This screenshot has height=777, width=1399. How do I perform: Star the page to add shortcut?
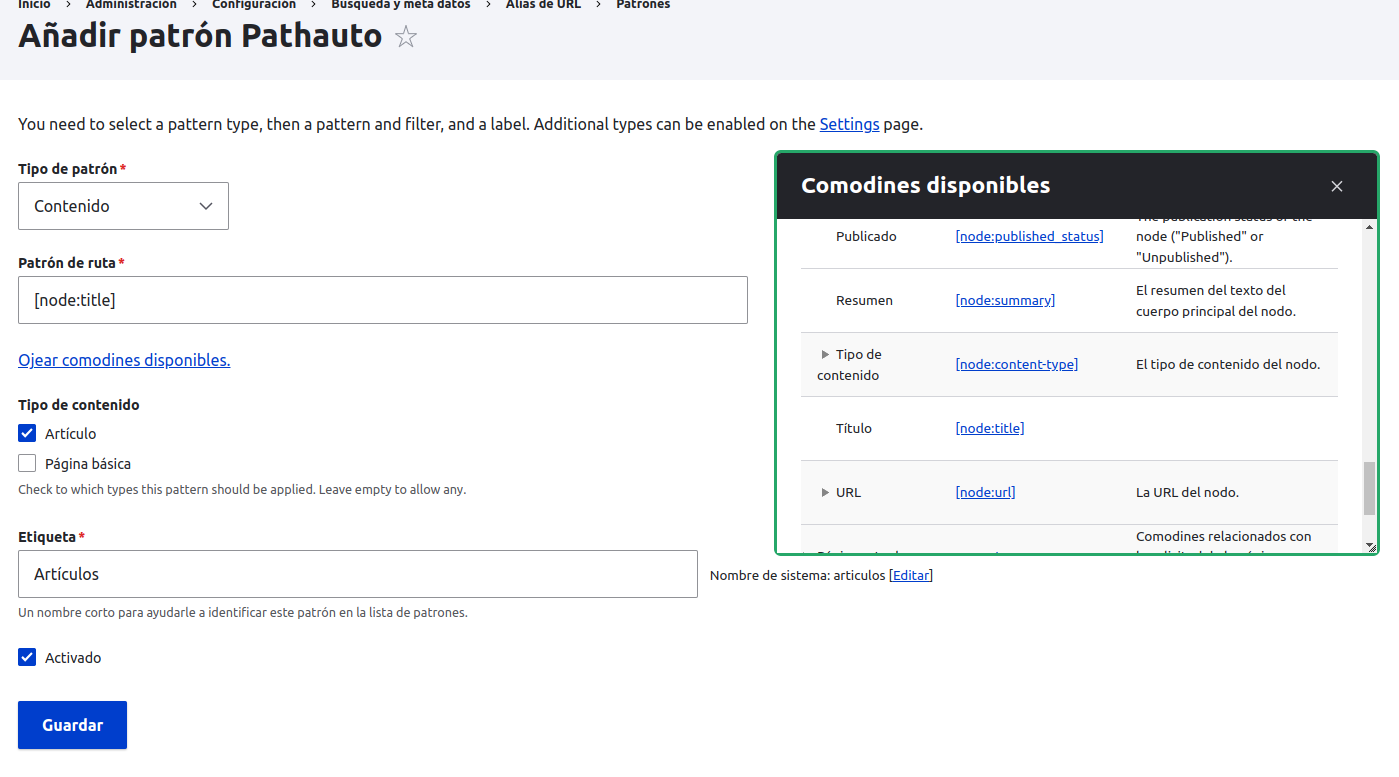406,37
